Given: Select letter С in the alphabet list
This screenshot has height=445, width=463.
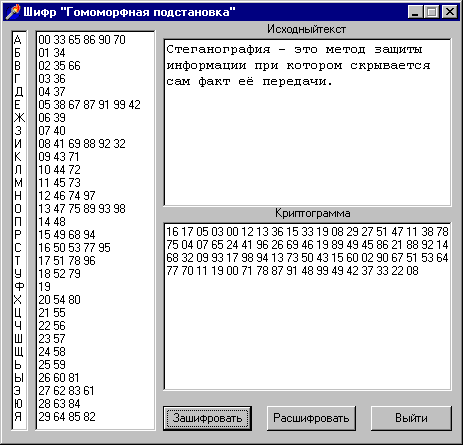Looking at the screenshot, I should click(18, 248).
